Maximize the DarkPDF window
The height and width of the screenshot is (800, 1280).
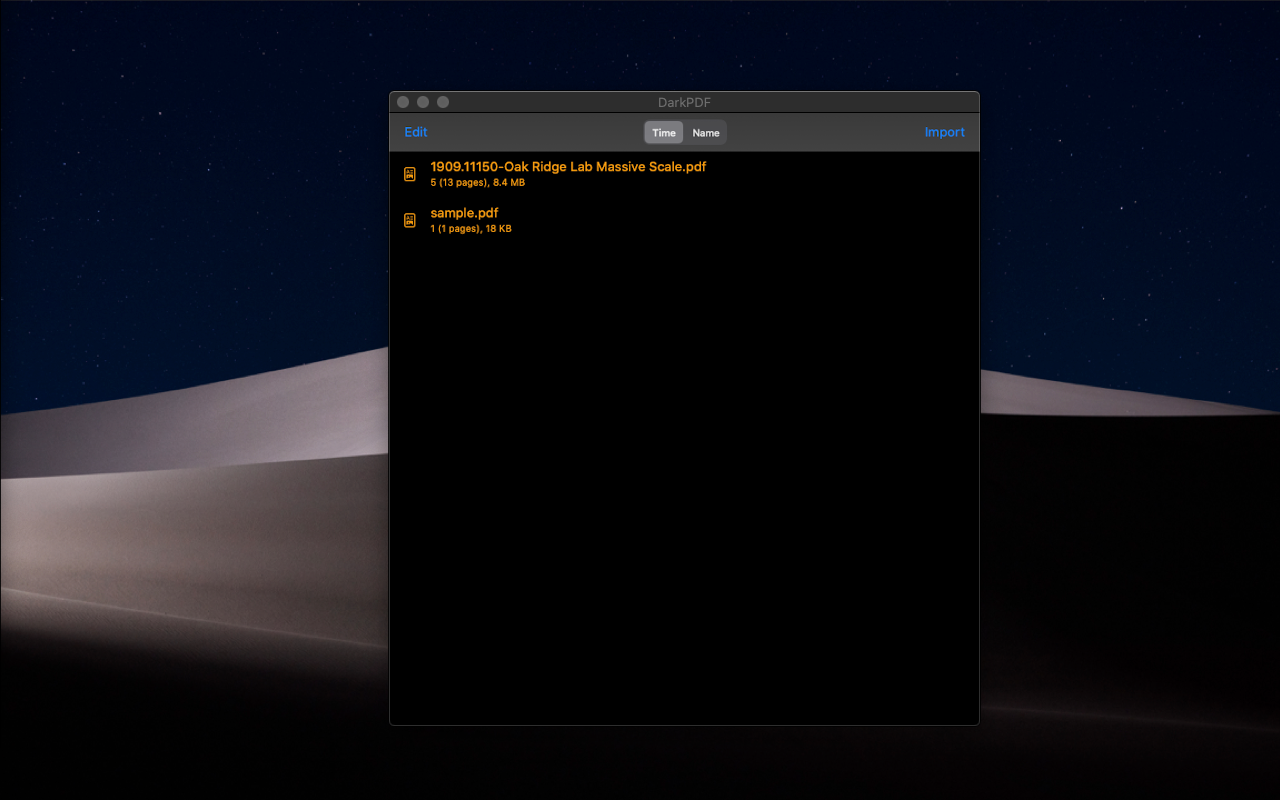tap(443, 102)
